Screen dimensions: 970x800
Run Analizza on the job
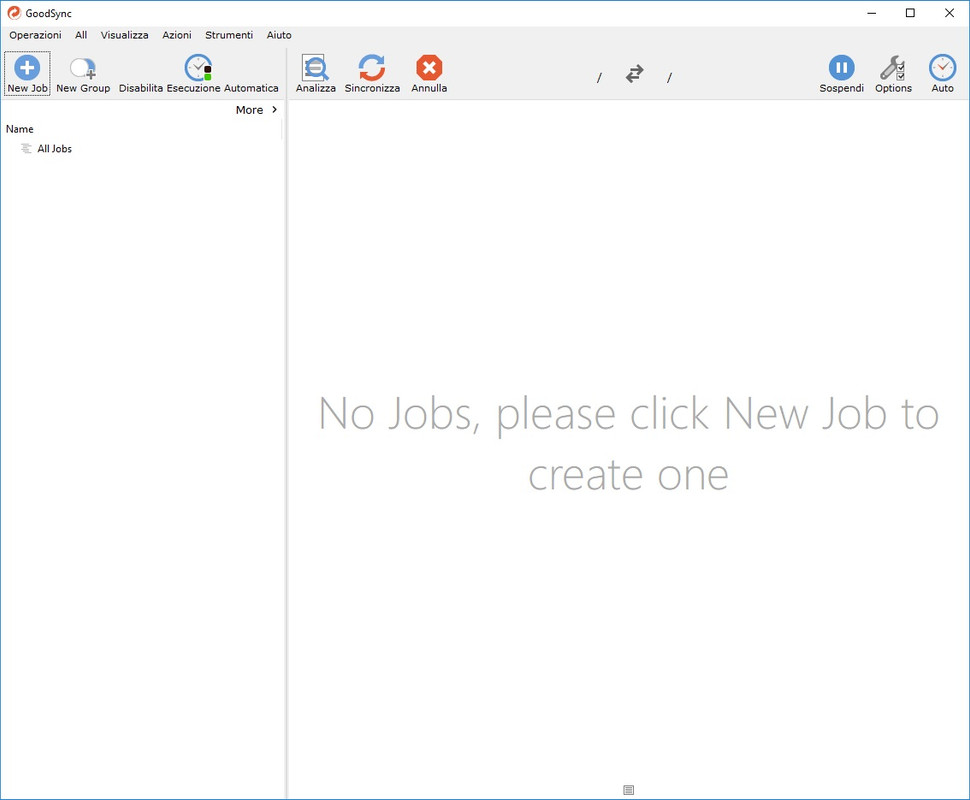[315, 74]
